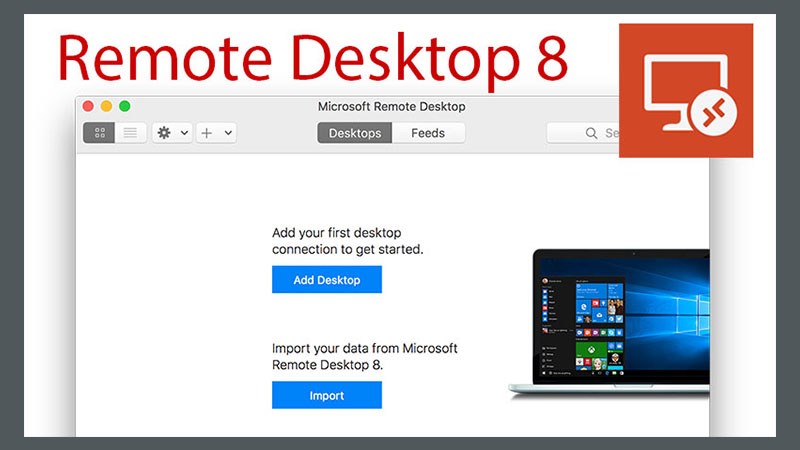Close the Microsoft Remote Desktop window
800x450 pixels.
(x=88, y=106)
